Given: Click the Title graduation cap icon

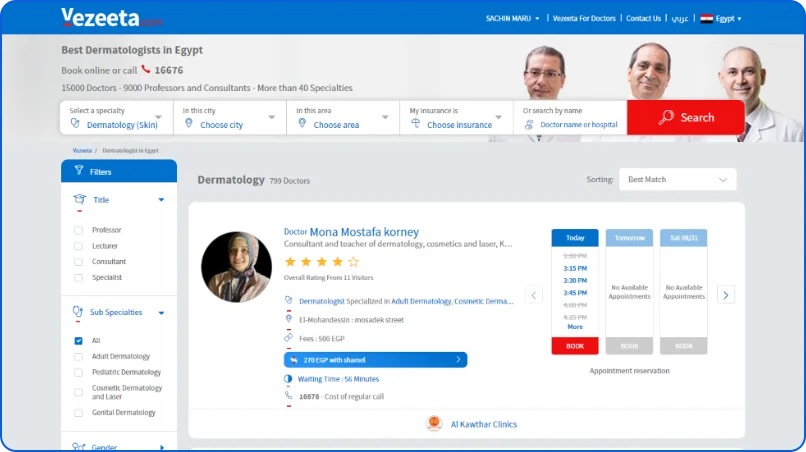Looking at the screenshot, I should (79, 200).
